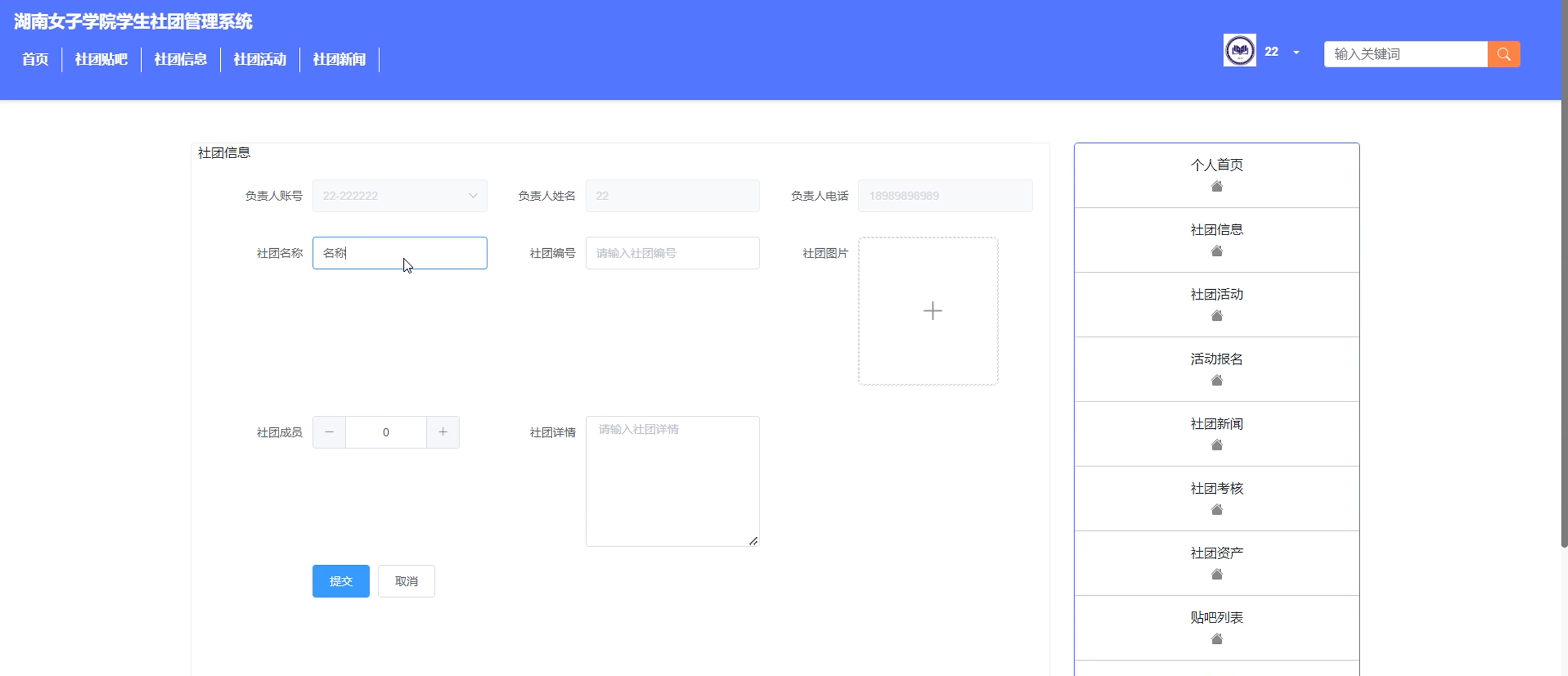Click the textarea resize handle corner

(x=753, y=541)
